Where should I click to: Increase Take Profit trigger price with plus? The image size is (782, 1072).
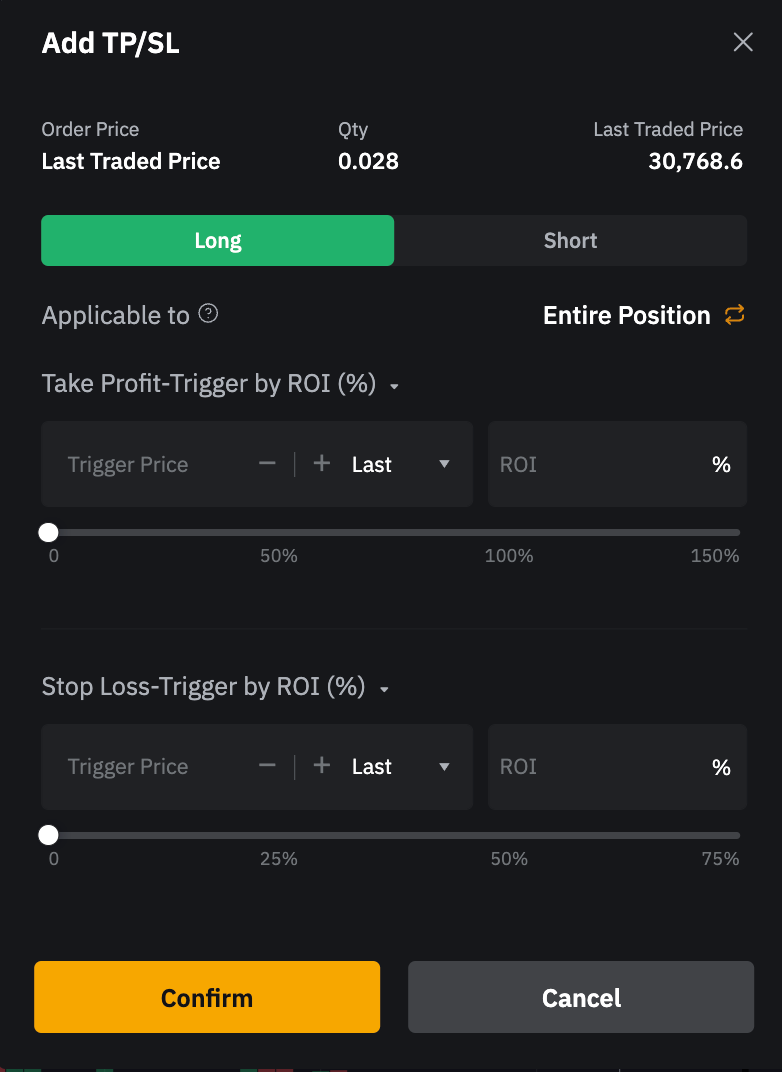pos(321,464)
